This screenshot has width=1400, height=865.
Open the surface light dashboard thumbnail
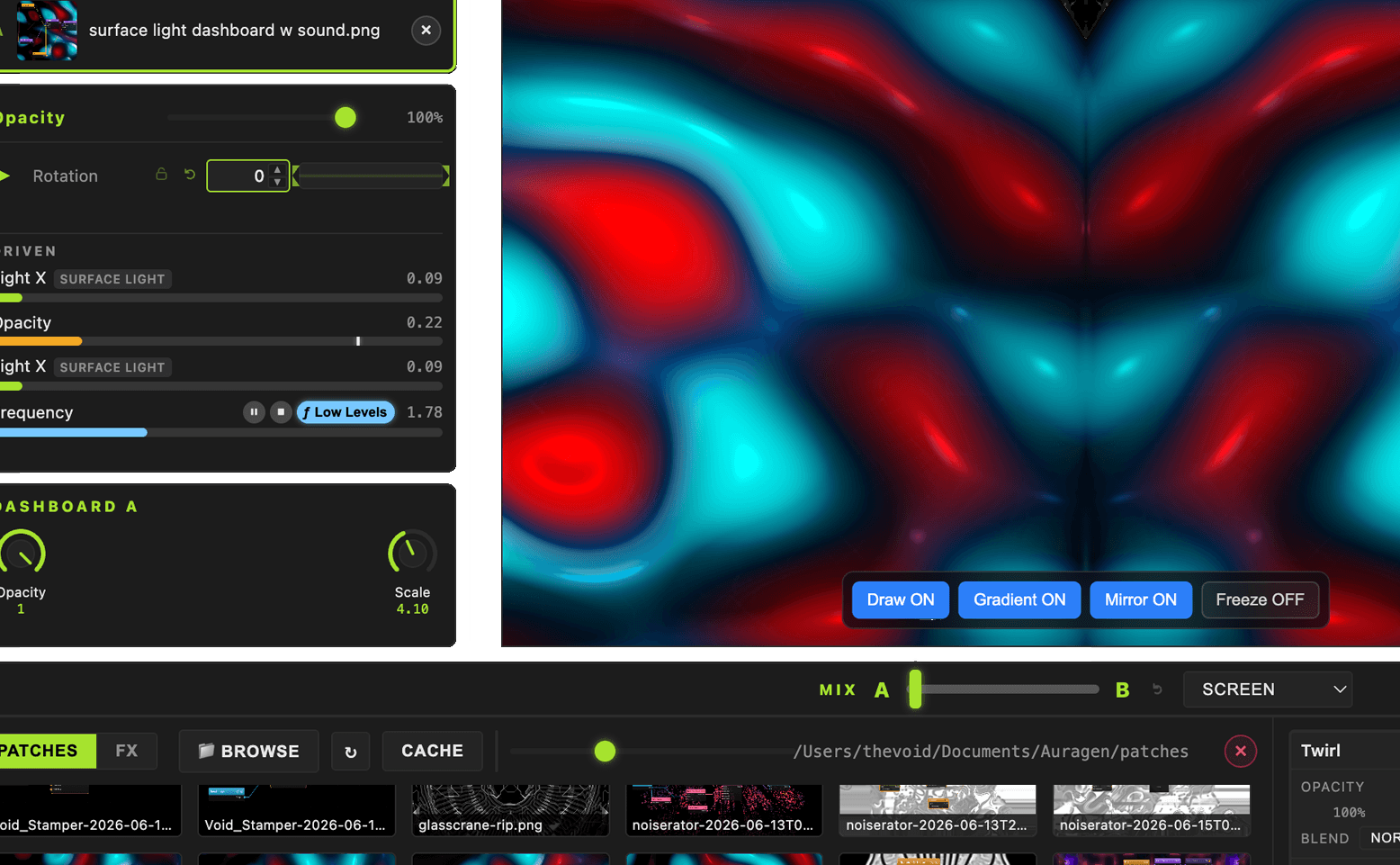[x=47, y=30]
